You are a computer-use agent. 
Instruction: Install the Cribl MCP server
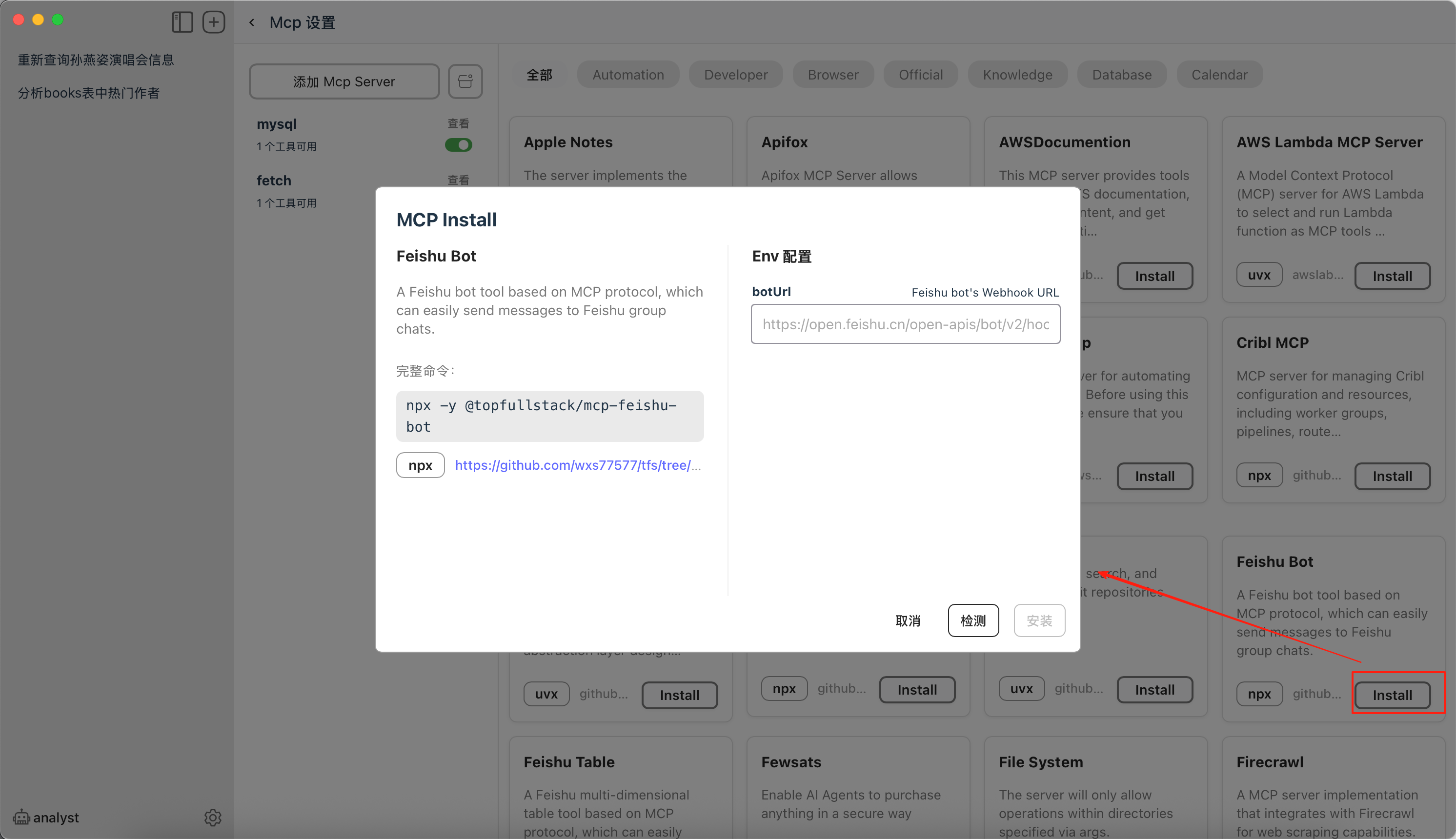click(1392, 476)
